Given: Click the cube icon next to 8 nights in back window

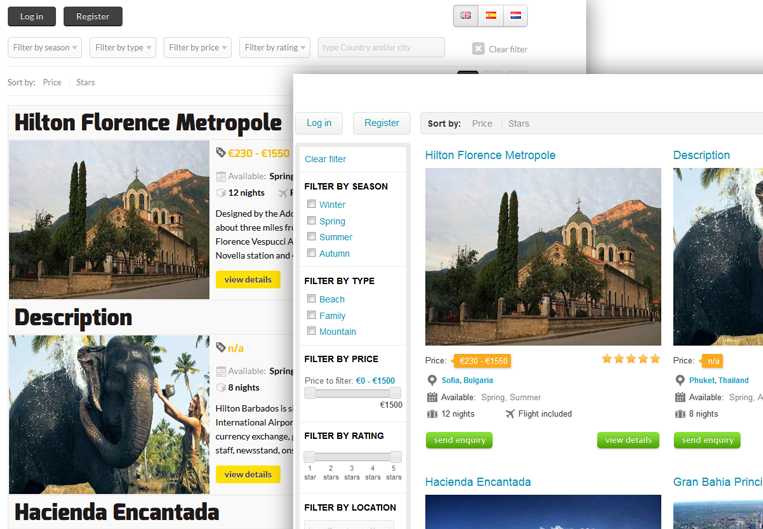Looking at the screenshot, I should point(221,387).
